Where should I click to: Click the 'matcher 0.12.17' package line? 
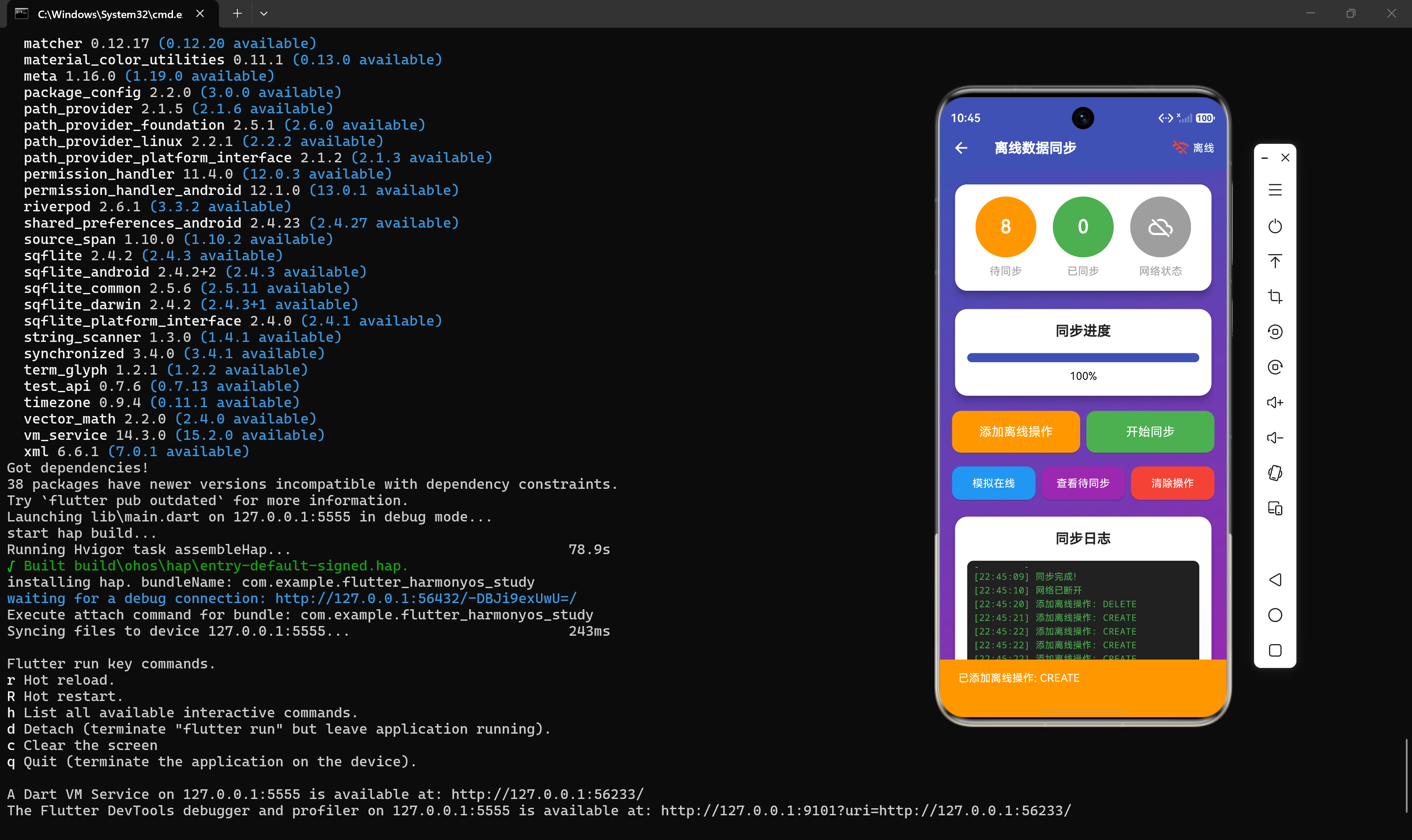pos(170,44)
